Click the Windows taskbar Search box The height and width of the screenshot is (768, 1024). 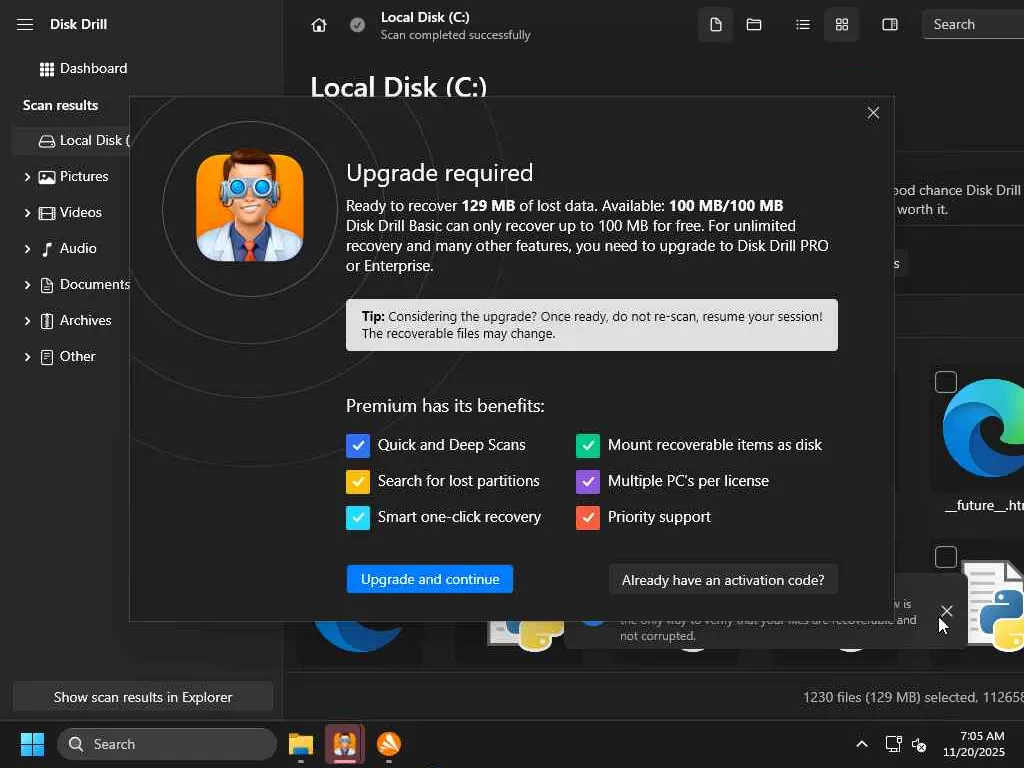tap(167, 744)
